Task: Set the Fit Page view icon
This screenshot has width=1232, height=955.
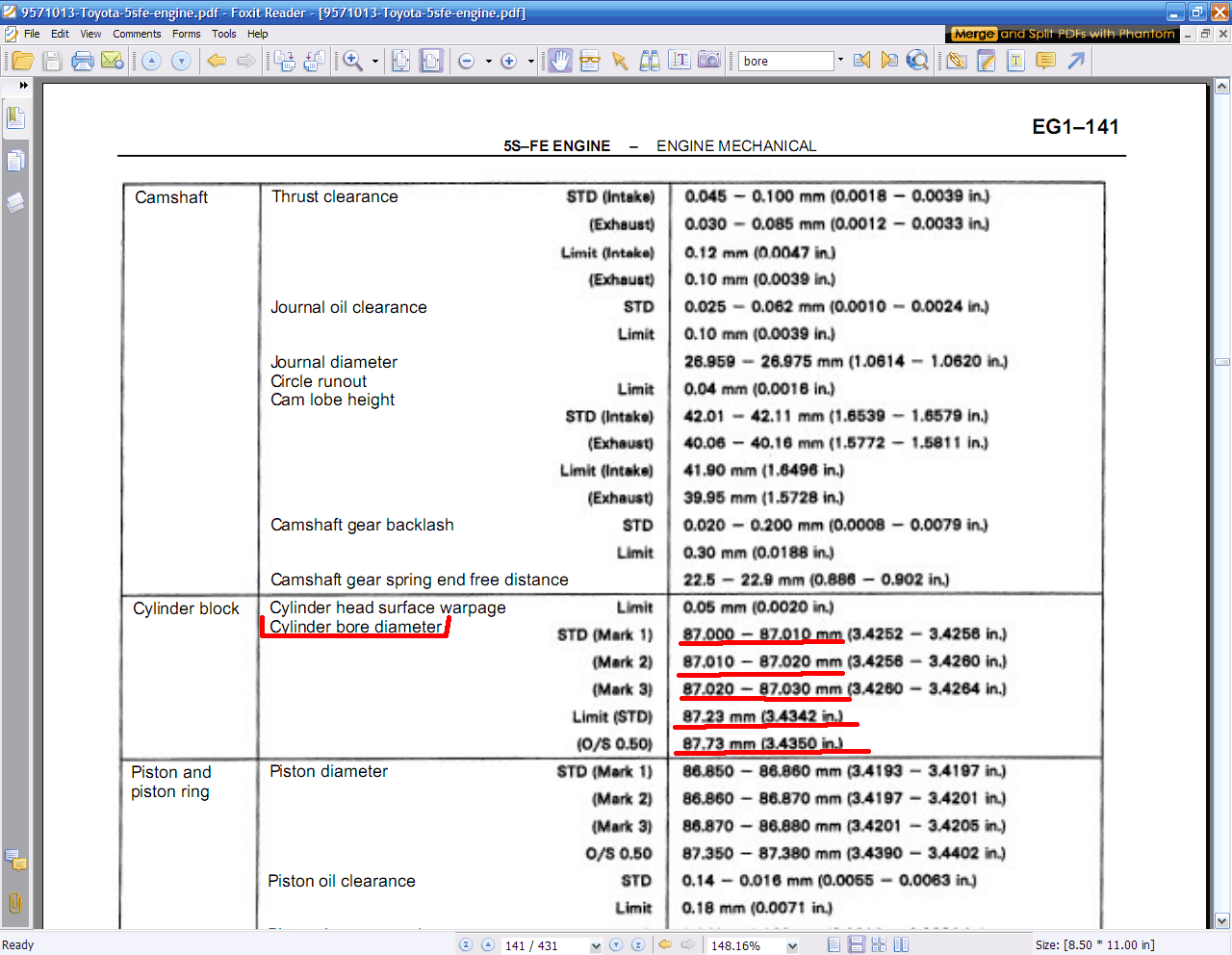Action: coord(401,61)
